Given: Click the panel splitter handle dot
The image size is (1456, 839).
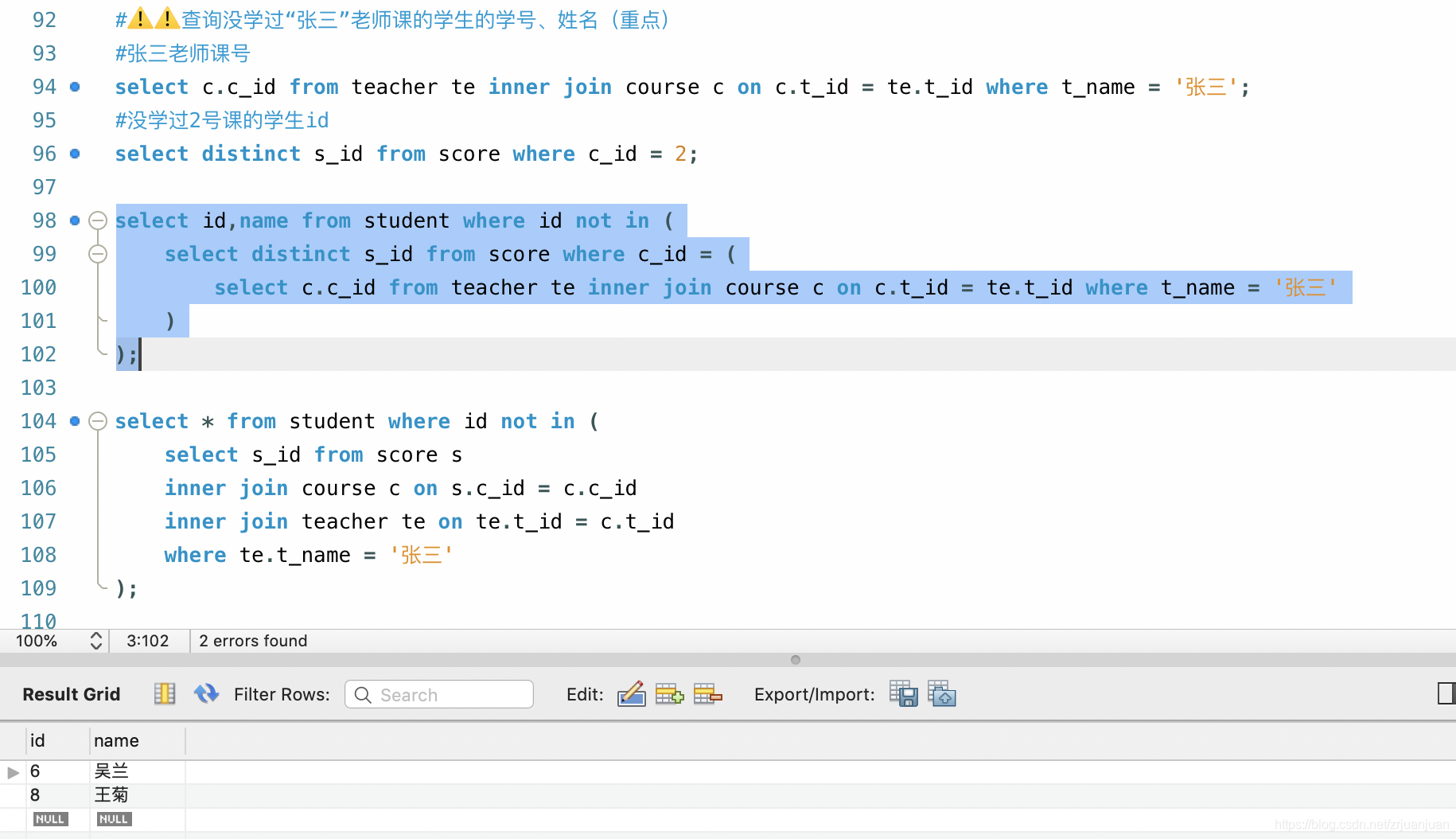Looking at the screenshot, I should coord(795,660).
